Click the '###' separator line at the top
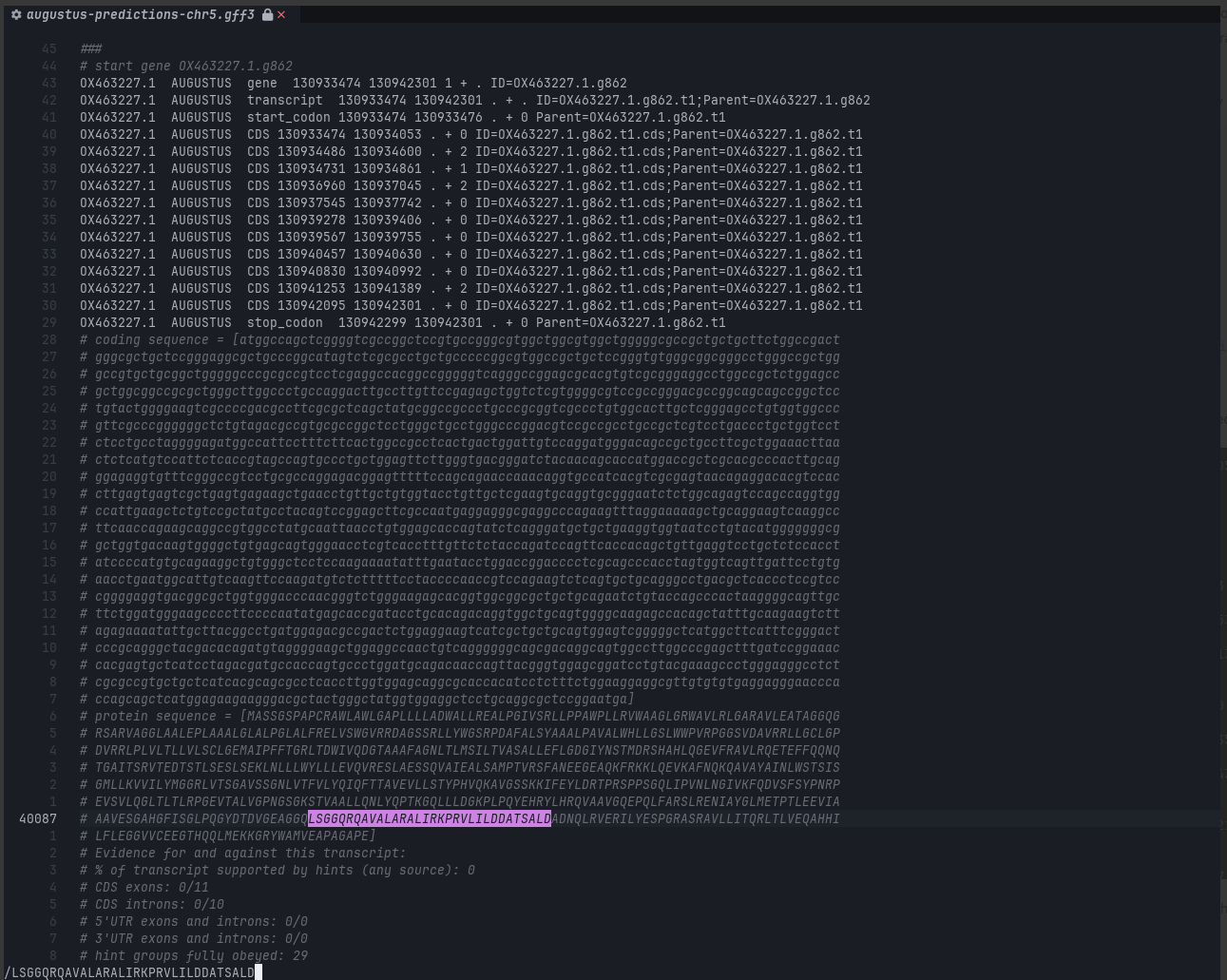The width and height of the screenshot is (1227, 980). click(91, 48)
